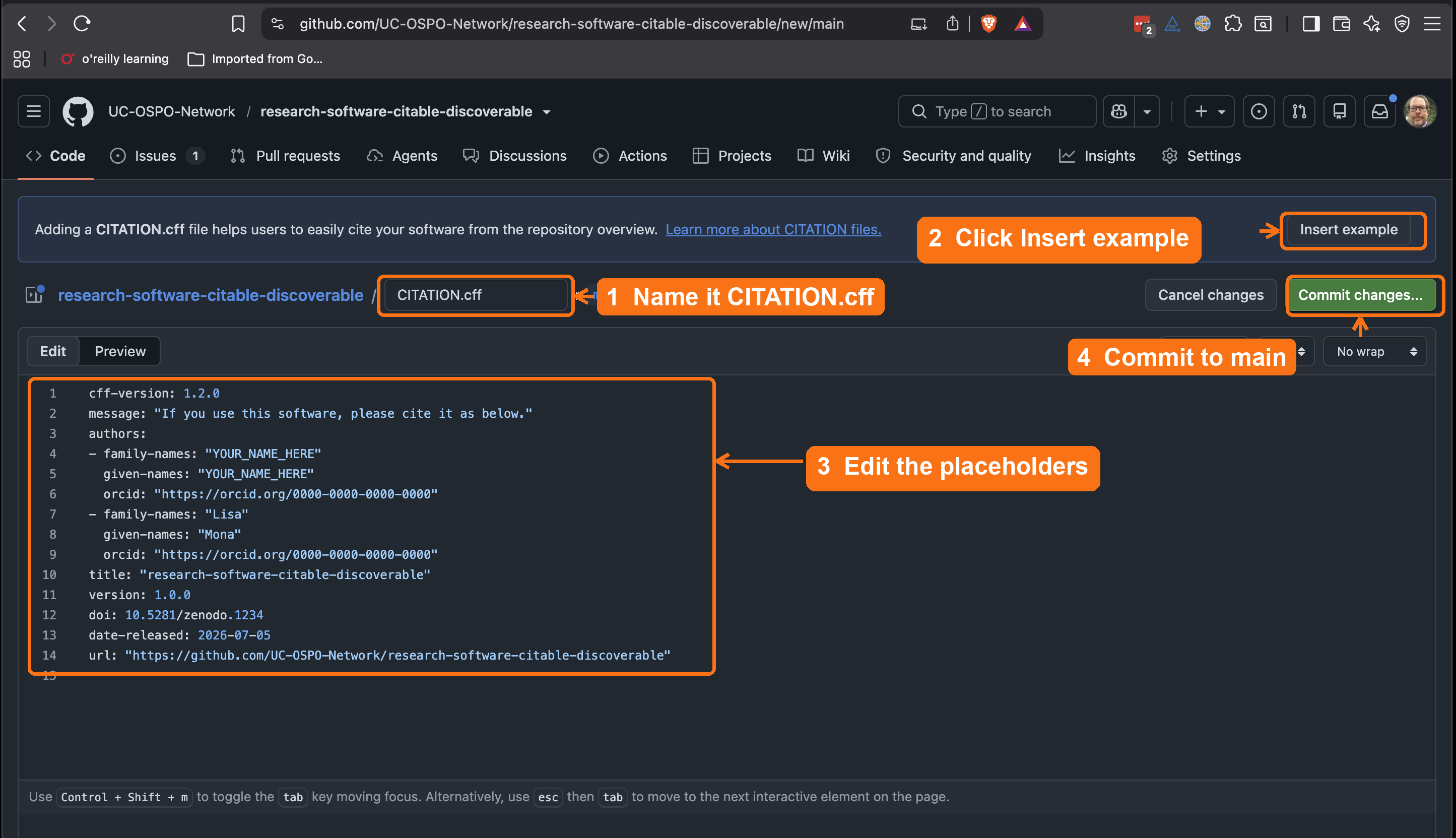
Task: Open the Pull requests tab
Action: (x=285, y=155)
